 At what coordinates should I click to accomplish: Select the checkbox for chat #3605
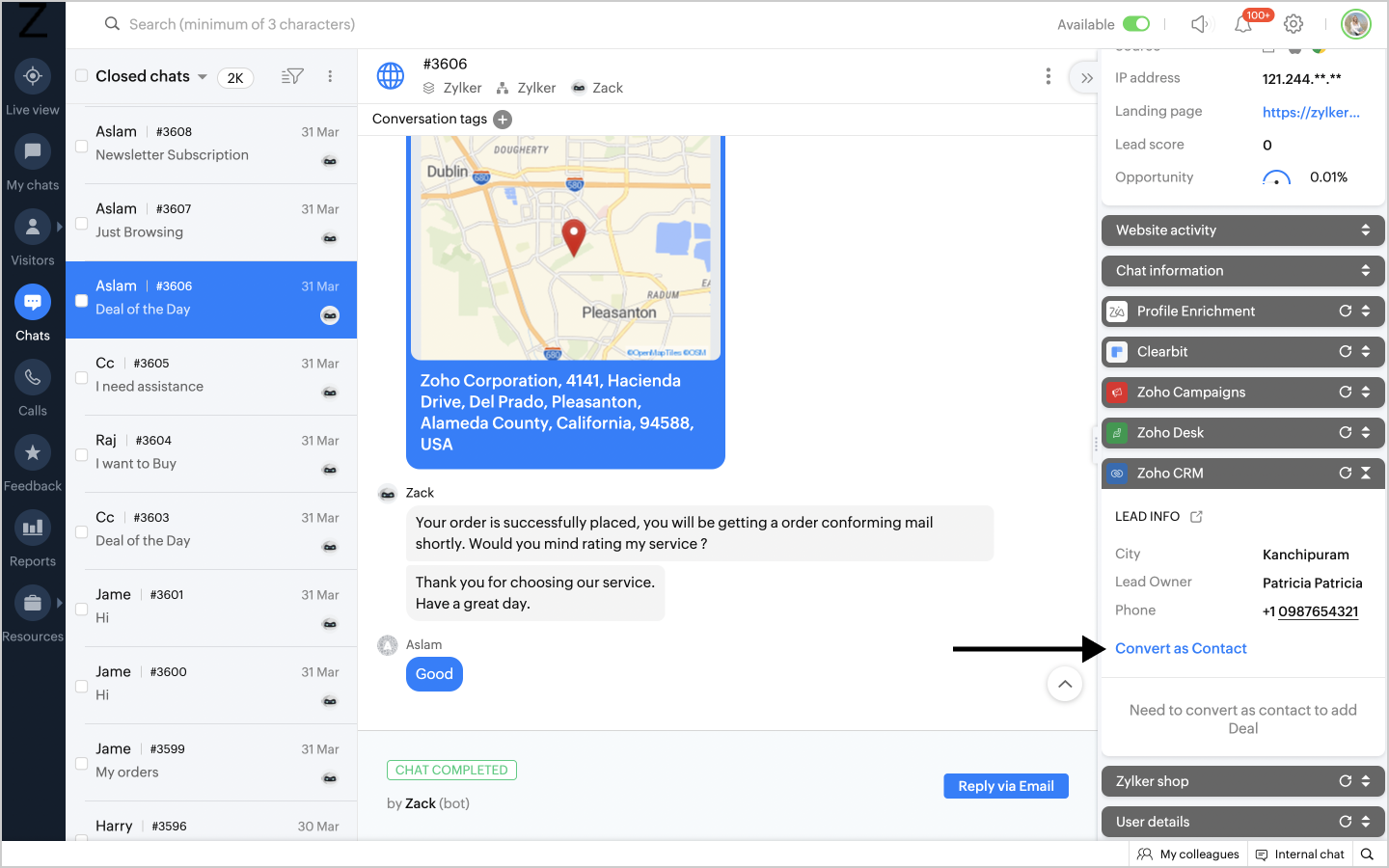click(82, 378)
